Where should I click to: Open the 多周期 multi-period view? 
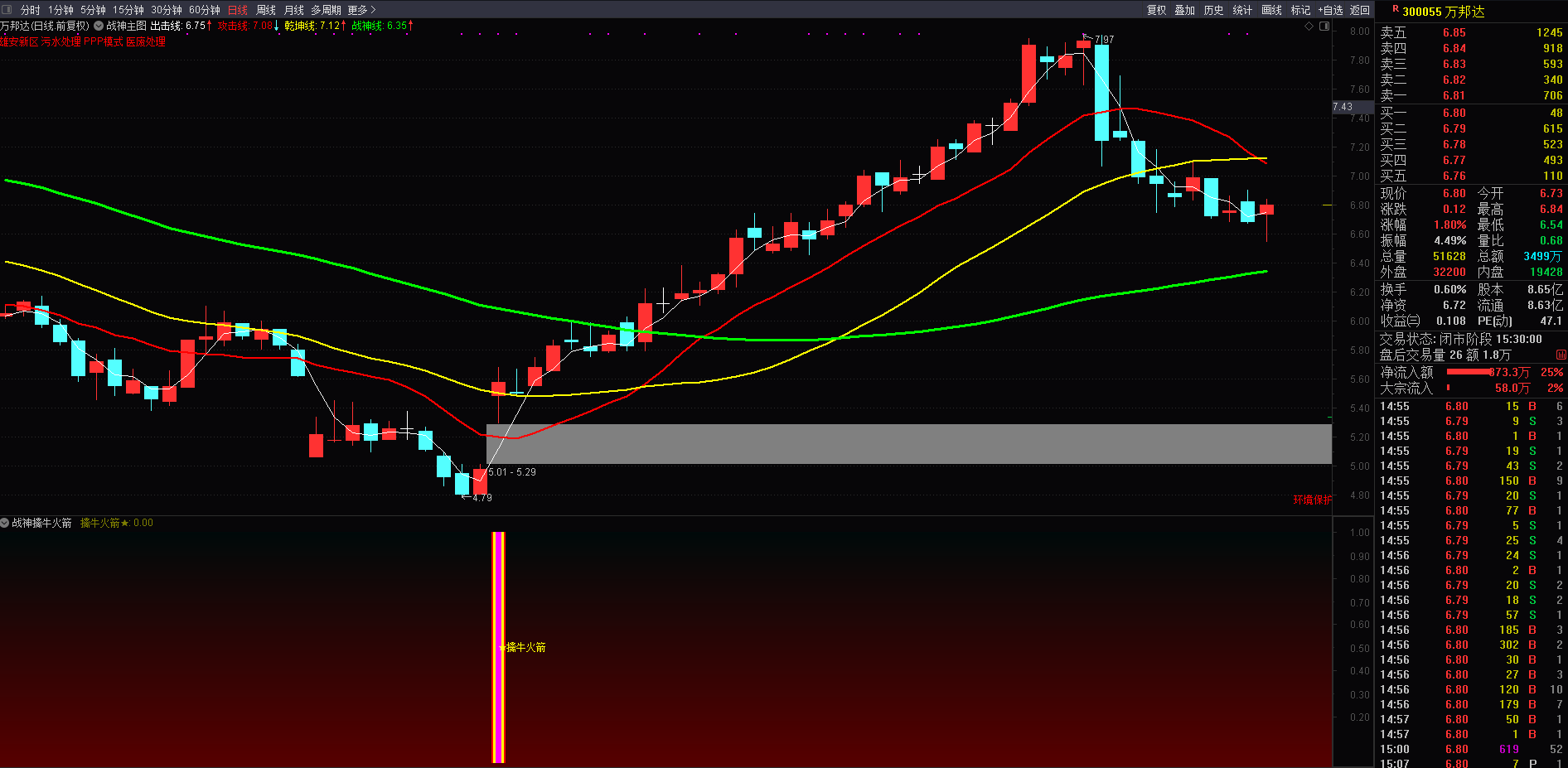(x=327, y=10)
